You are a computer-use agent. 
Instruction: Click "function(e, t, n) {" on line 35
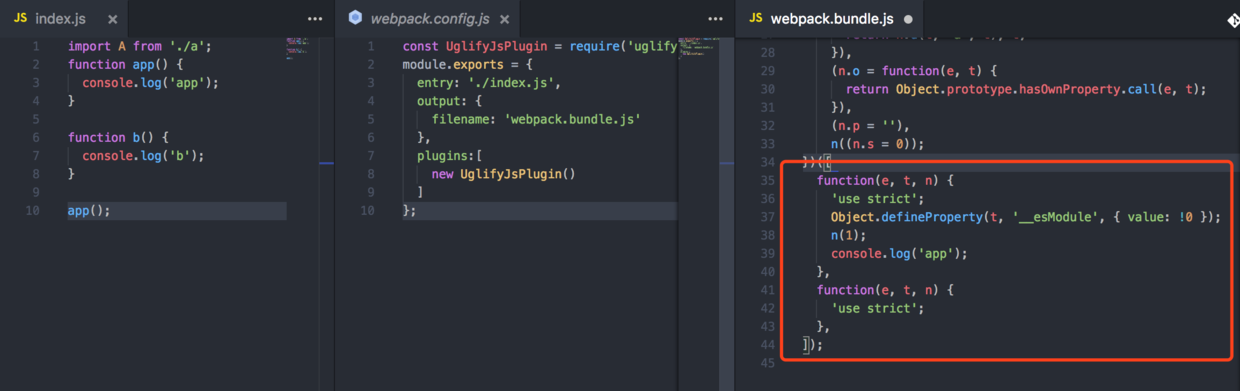tap(886, 180)
